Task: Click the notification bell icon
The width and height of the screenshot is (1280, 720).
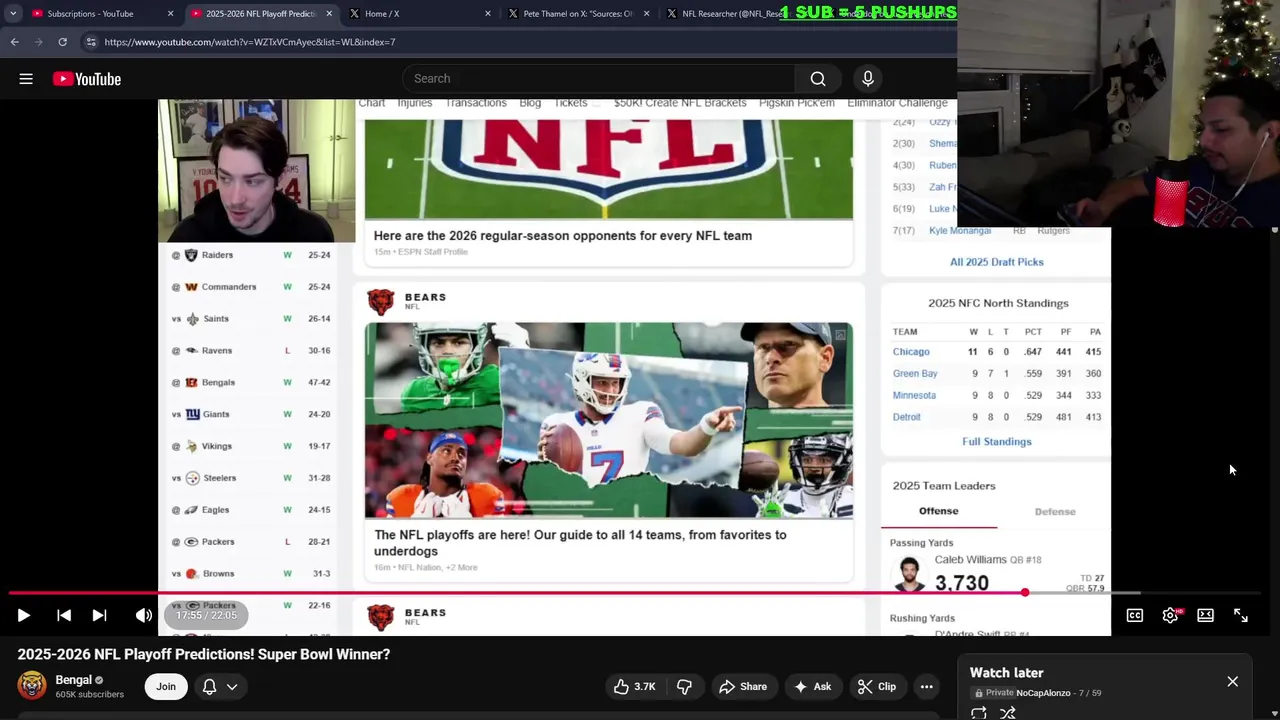Action: (209, 686)
